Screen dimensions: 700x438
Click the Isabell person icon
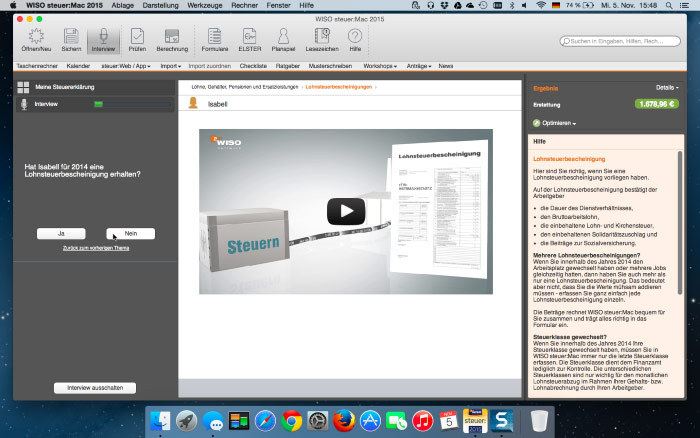coord(193,103)
